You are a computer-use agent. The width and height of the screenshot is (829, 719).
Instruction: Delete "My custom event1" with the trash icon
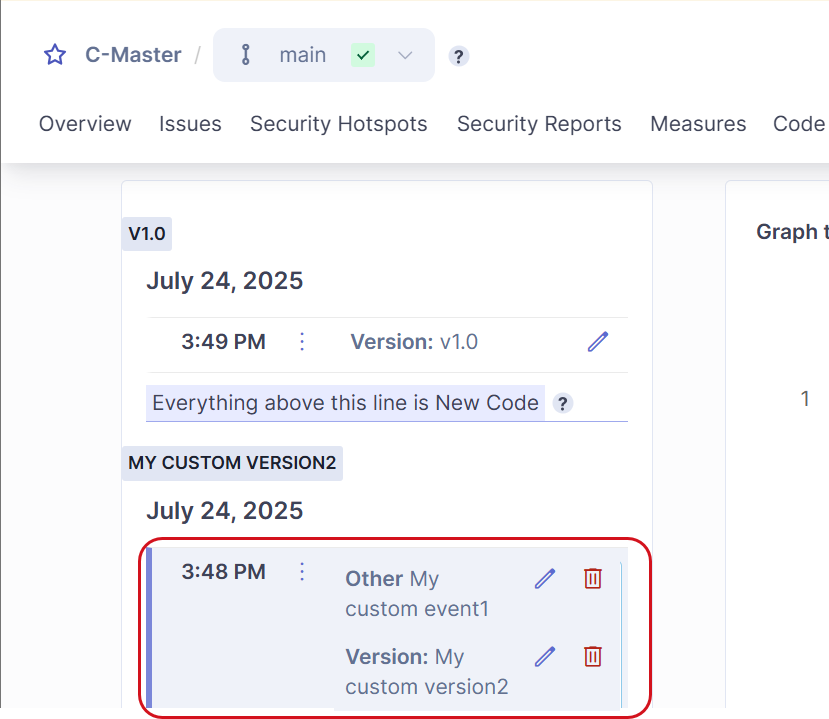(x=592, y=578)
